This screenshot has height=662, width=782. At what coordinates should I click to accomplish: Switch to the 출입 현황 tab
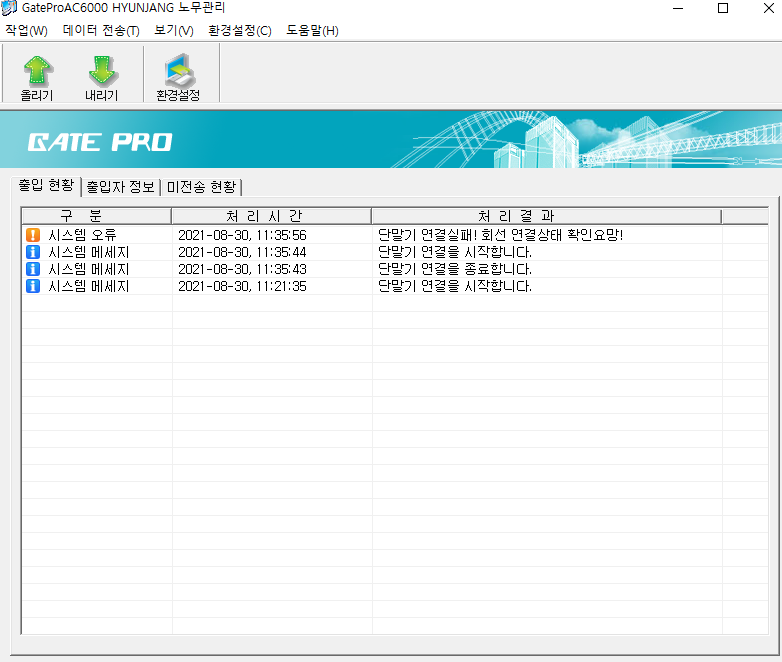point(46,185)
